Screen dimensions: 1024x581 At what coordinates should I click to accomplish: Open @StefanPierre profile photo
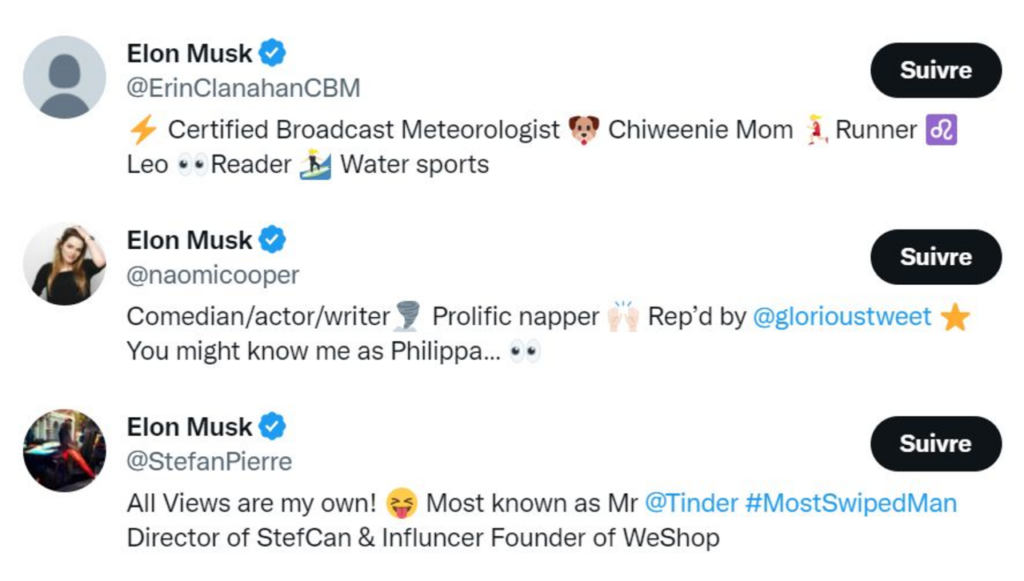[x=64, y=450]
